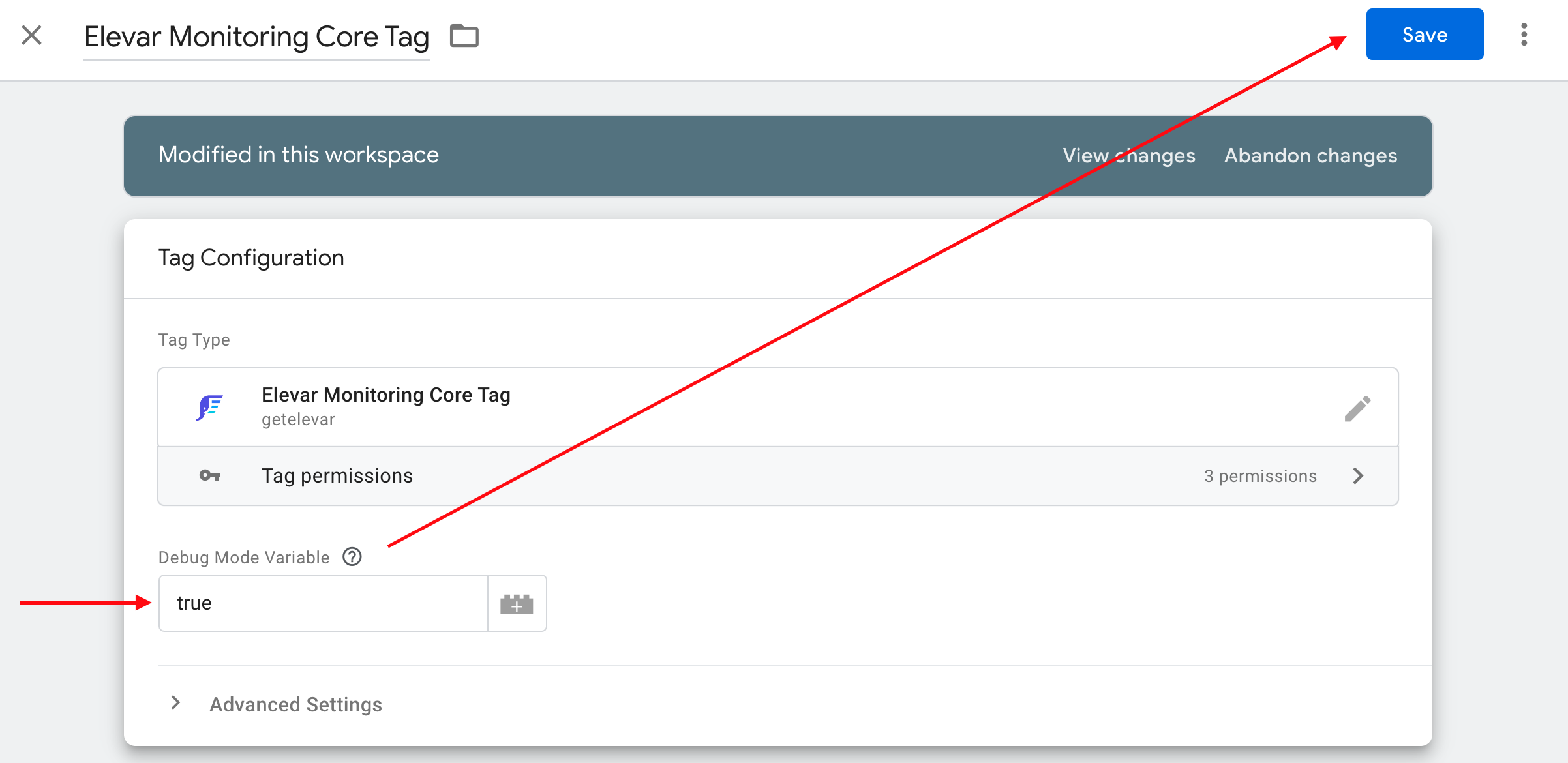This screenshot has height=763, width=1568.
Task: Click the pencil icon to edit tag type
Action: pyautogui.click(x=1357, y=409)
